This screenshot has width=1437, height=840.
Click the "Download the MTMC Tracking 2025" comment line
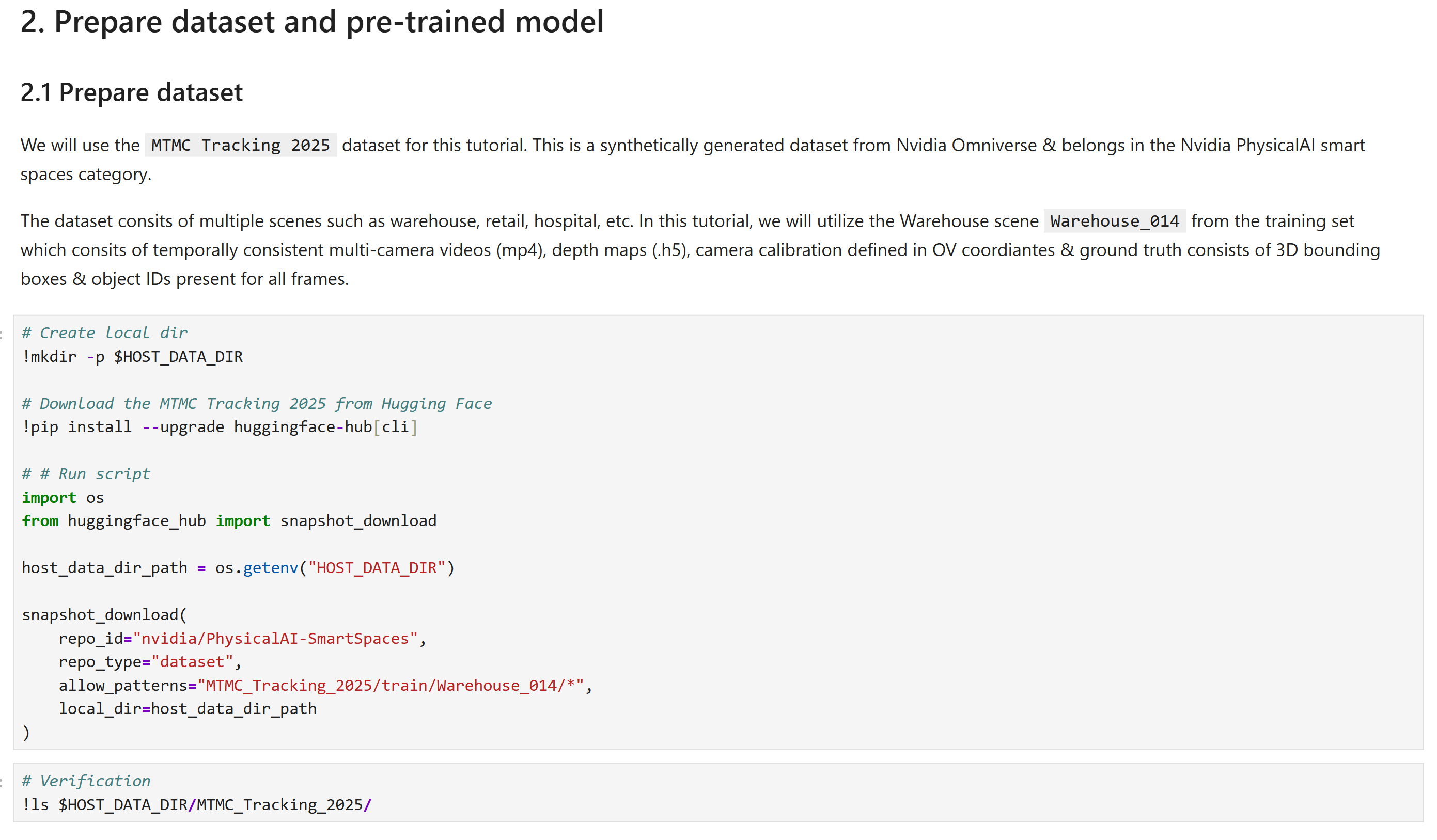point(257,403)
